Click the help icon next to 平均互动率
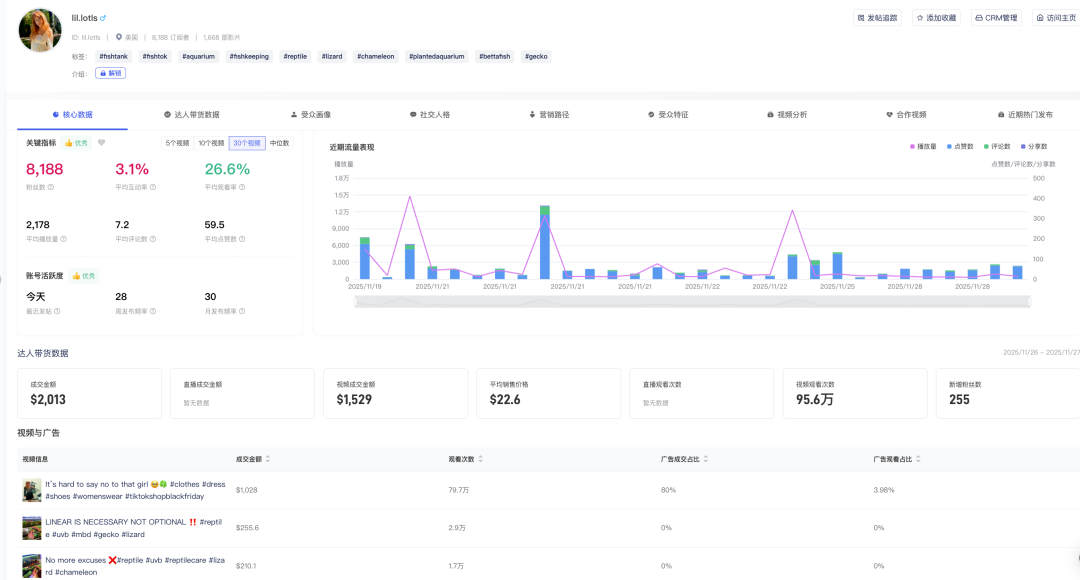 click(x=151, y=187)
